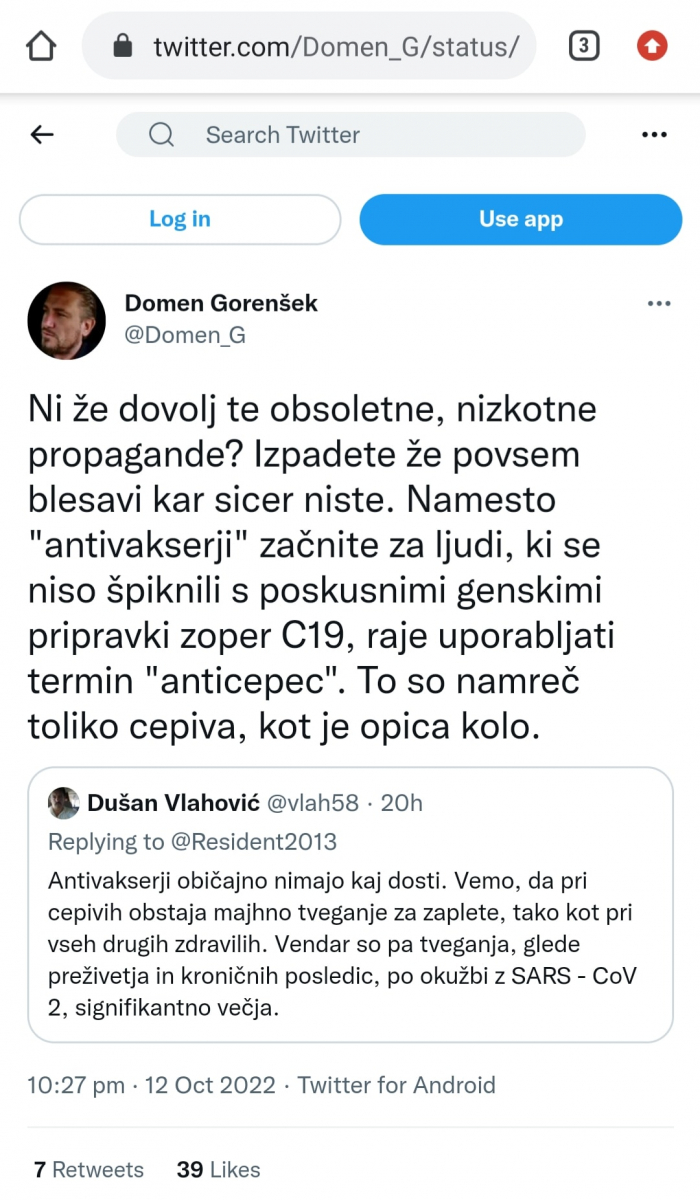Click the red browser update arrow icon
Image resolution: width=700 pixels, height=1200 pixels.
click(x=652, y=46)
